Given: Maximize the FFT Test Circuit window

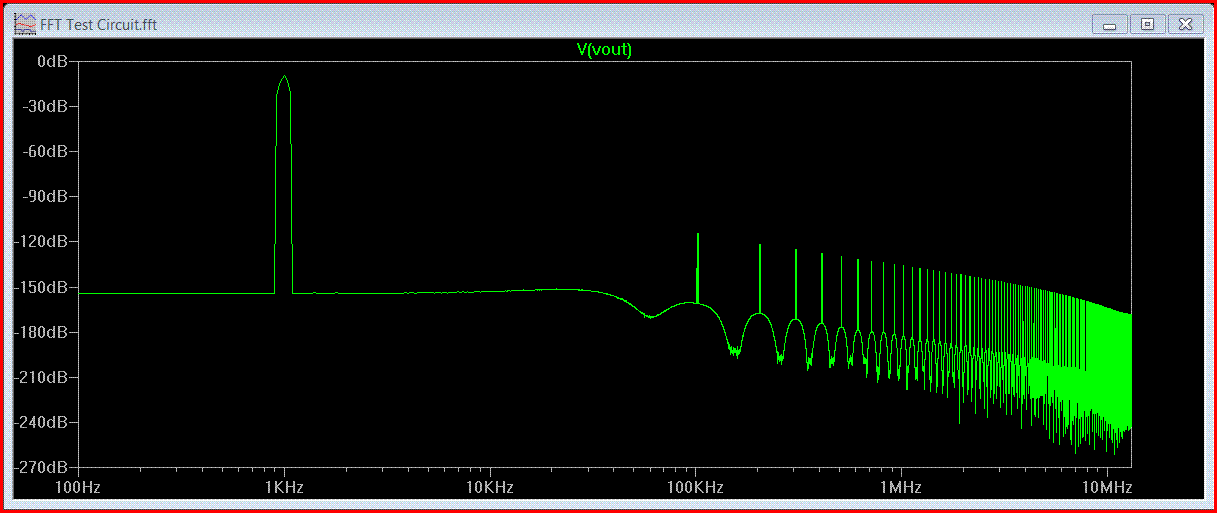Looking at the screenshot, I should pos(1147,24).
